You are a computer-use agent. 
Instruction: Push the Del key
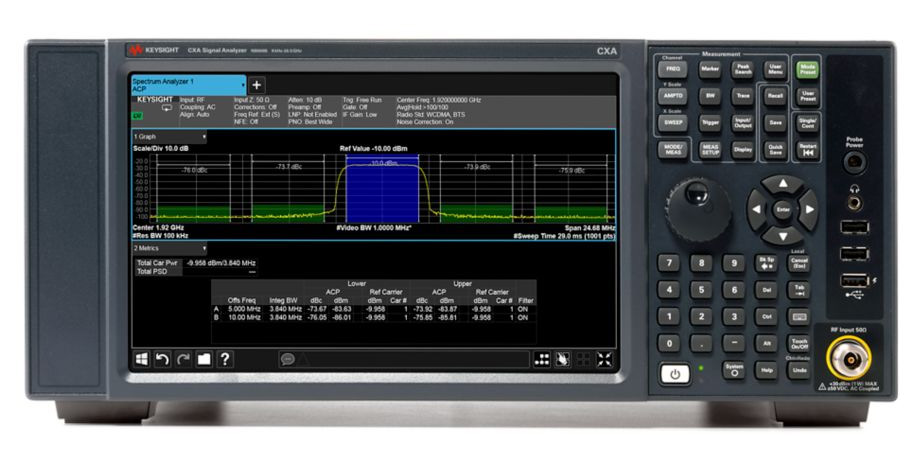tap(766, 289)
